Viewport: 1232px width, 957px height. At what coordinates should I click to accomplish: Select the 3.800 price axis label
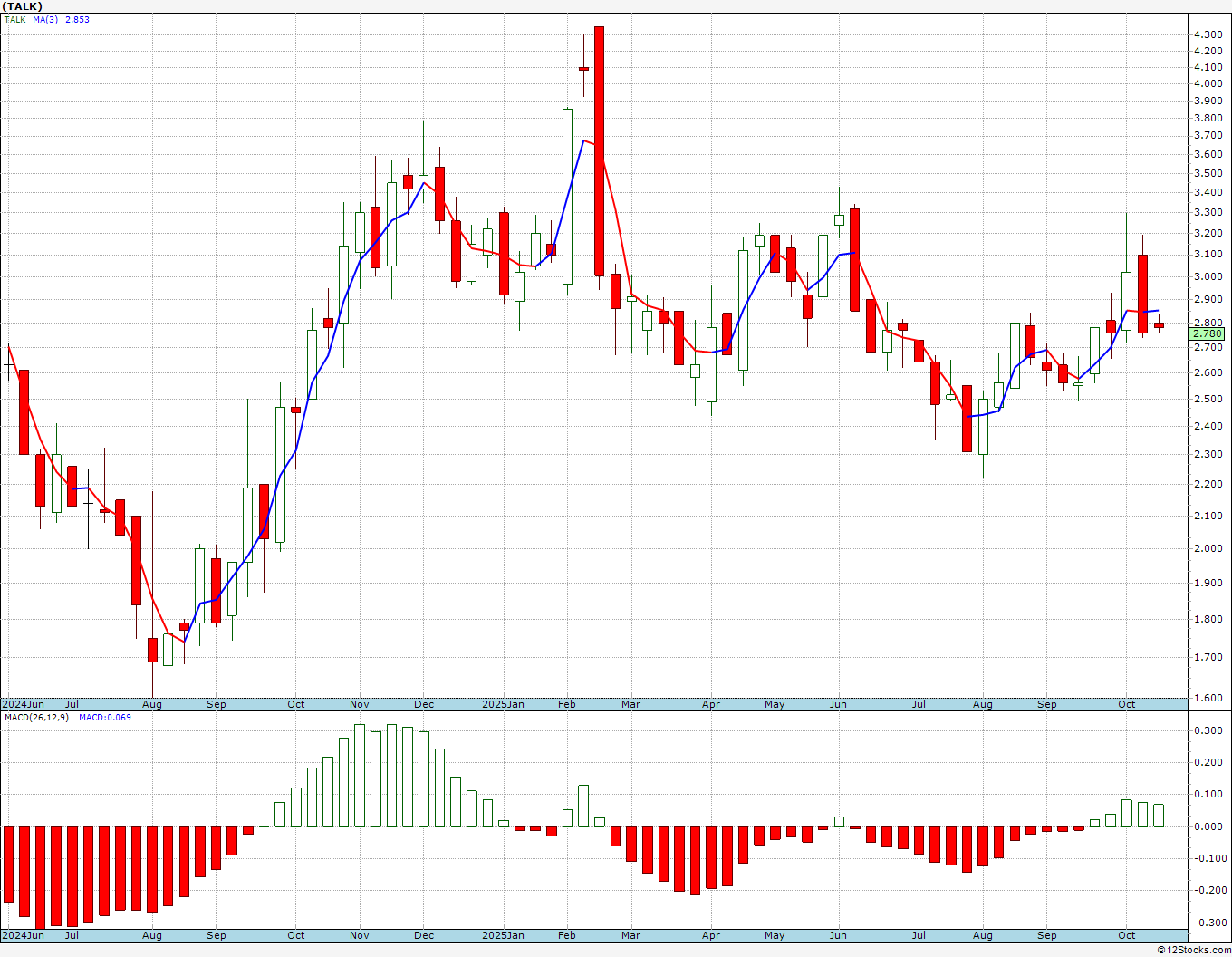[x=1208, y=118]
